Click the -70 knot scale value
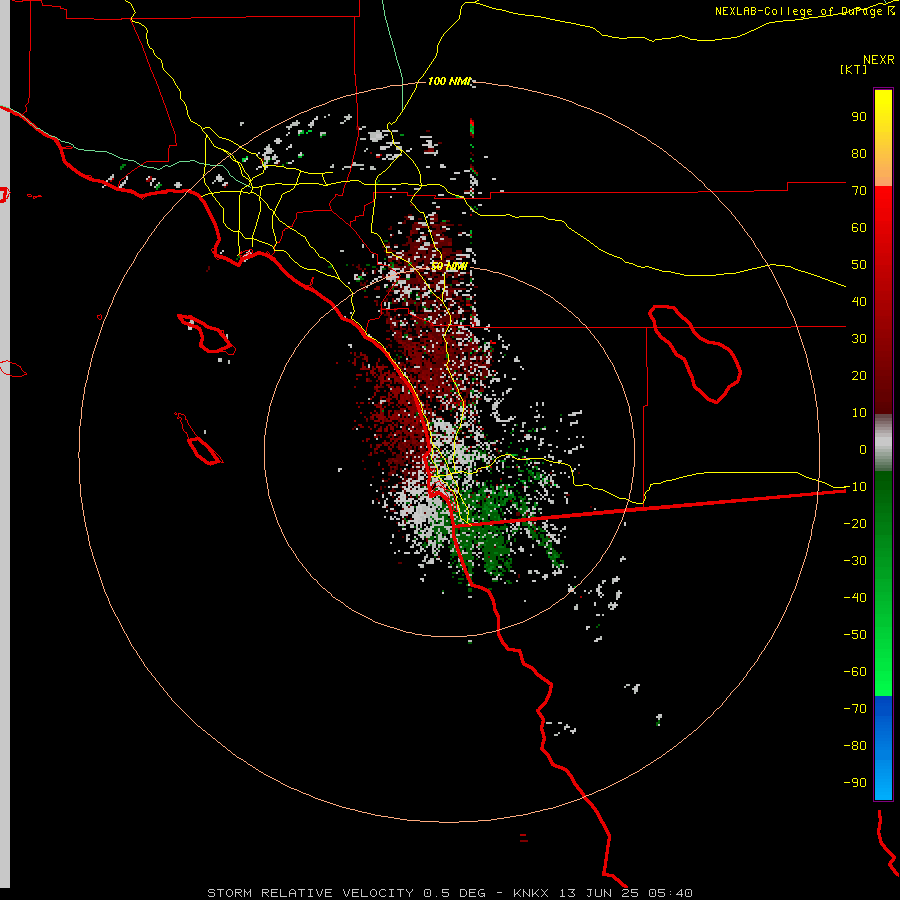Image resolution: width=900 pixels, height=900 pixels. (855, 709)
